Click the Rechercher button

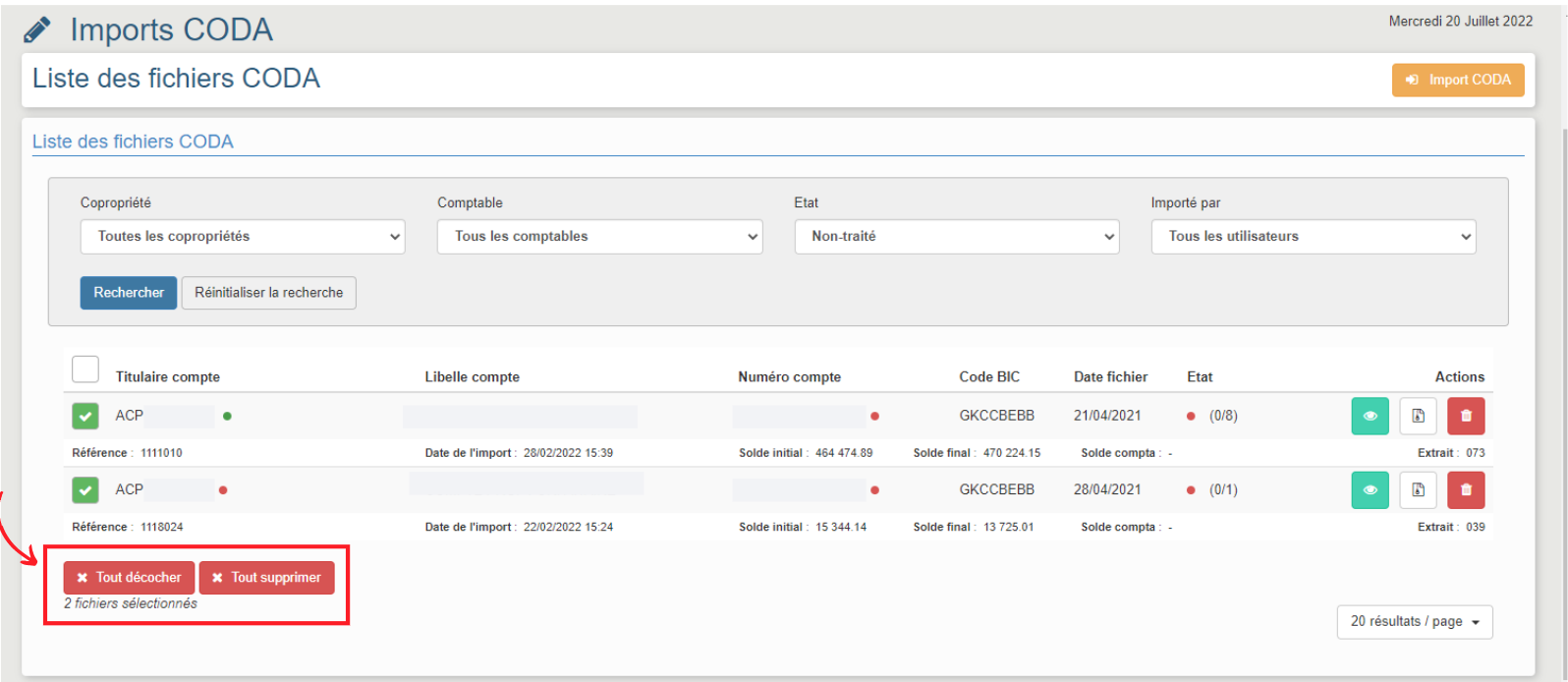pos(129,293)
